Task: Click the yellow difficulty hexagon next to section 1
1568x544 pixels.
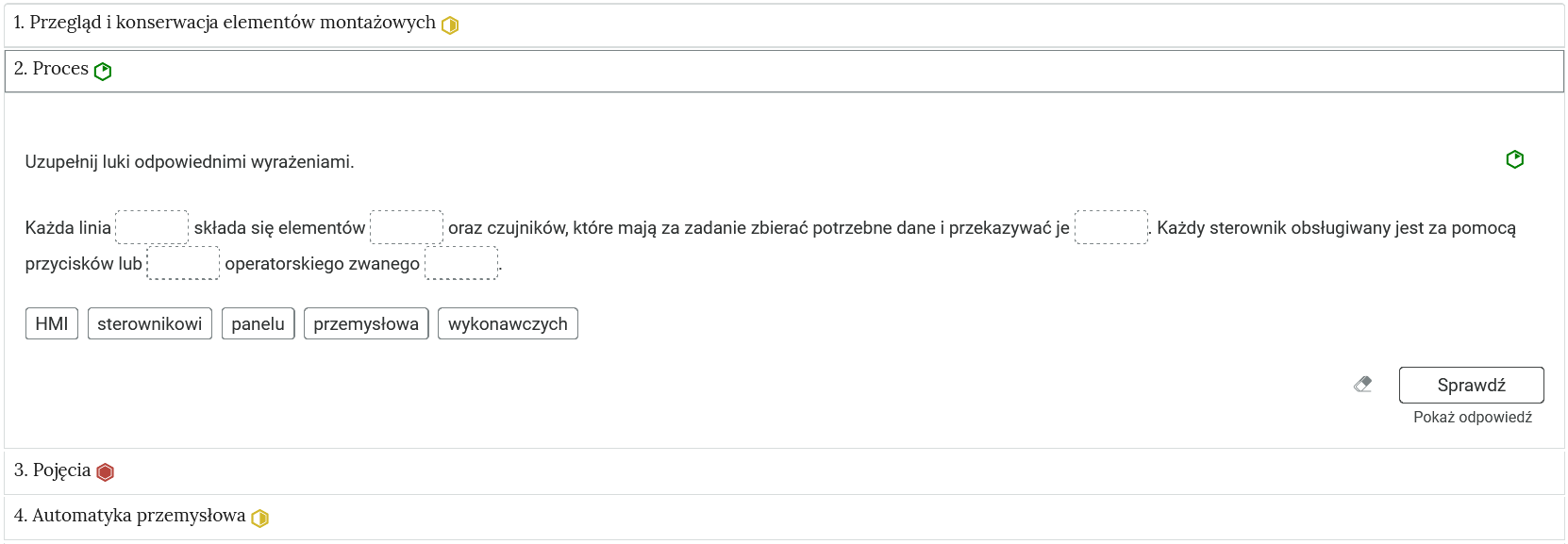Action: (x=449, y=25)
